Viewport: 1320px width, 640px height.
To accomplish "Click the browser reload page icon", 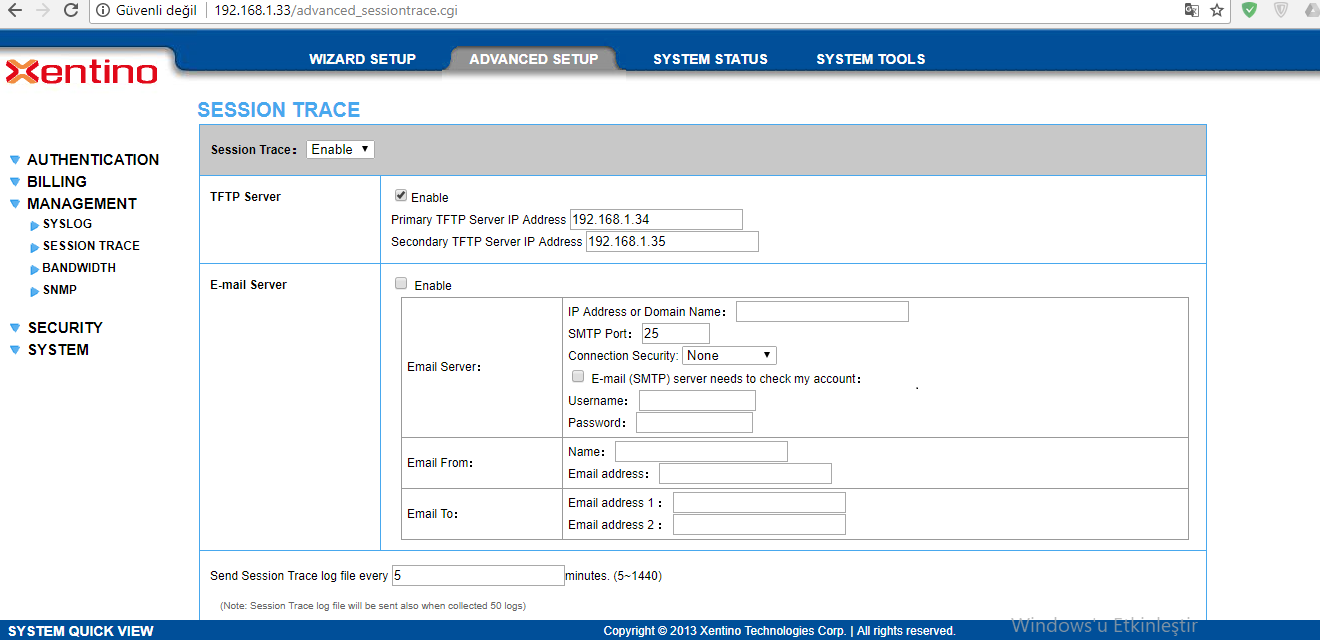I will click(70, 10).
